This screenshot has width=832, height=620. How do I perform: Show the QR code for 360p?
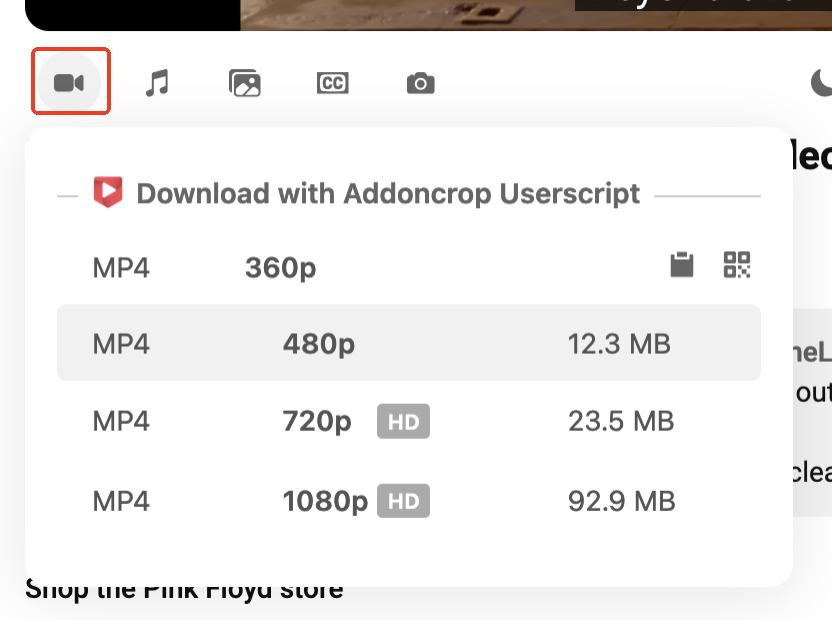pyautogui.click(x=737, y=265)
